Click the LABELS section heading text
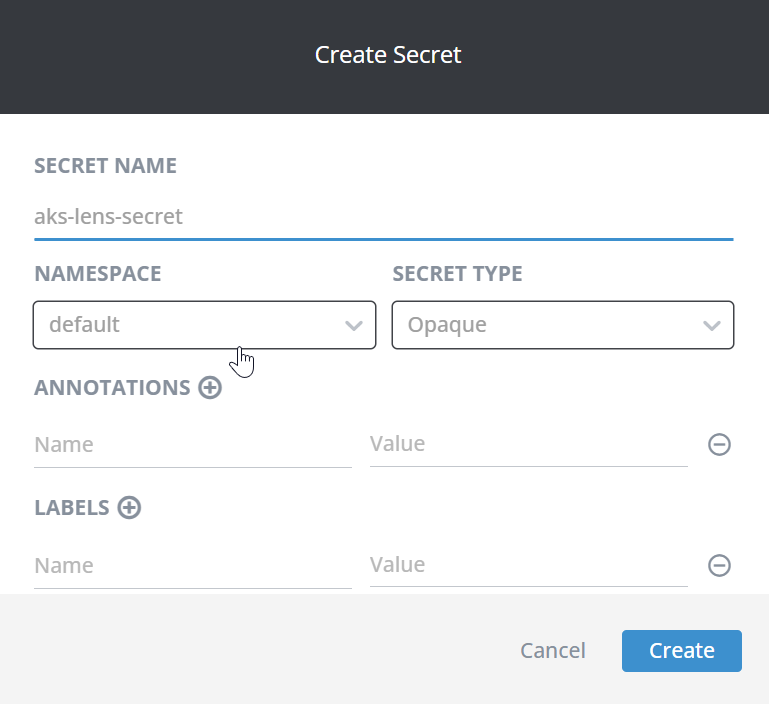Viewport: 769px width, 704px height. 72,508
